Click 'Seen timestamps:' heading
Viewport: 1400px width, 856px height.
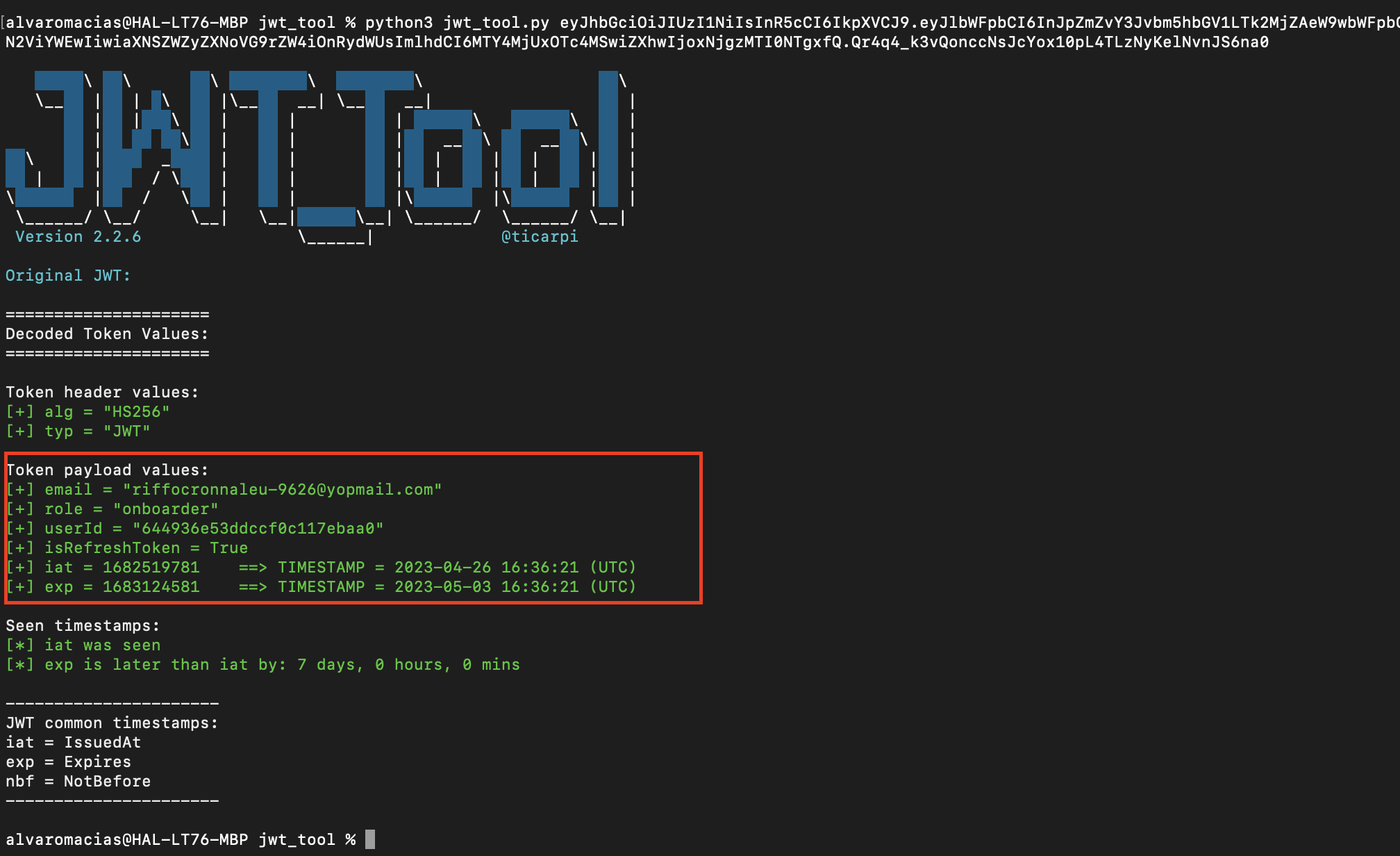click(x=83, y=626)
